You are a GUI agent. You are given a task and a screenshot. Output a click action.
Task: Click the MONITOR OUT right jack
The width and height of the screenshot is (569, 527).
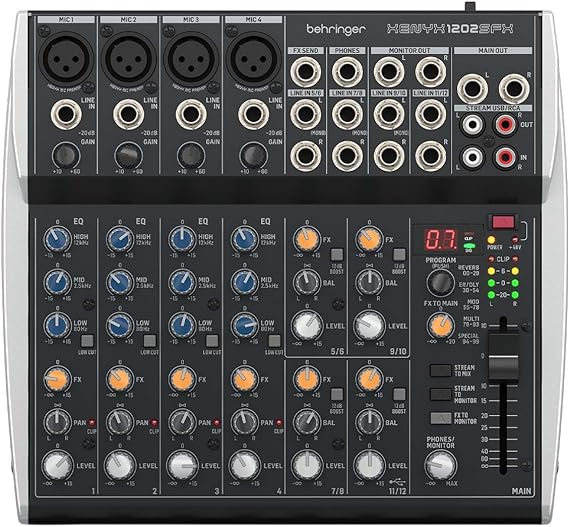pos(430,72)
